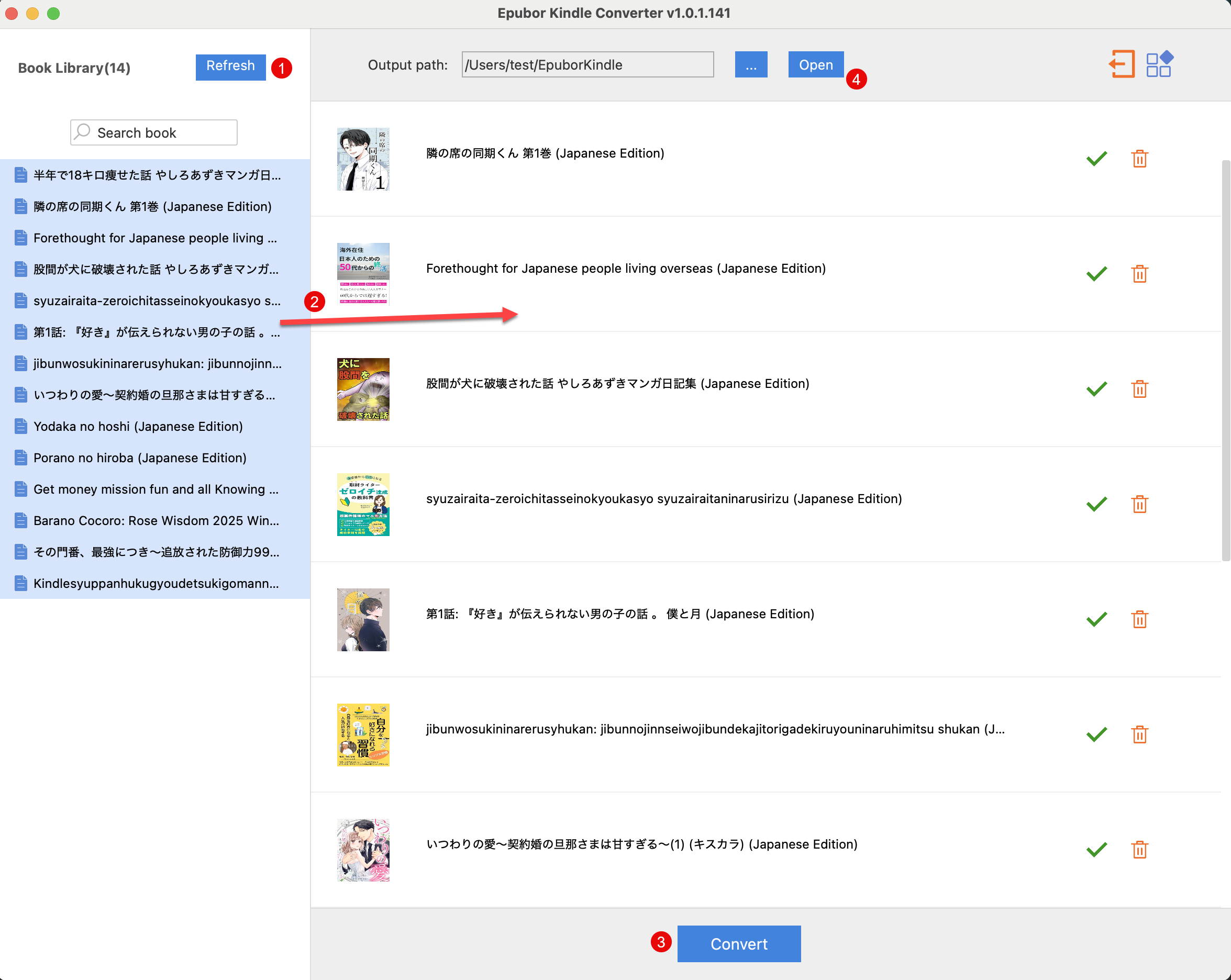Image resolution: width=1231 pixels, height=980 pixels.
Task: Click the magnifier icon in search box
Action: (83, 132)
